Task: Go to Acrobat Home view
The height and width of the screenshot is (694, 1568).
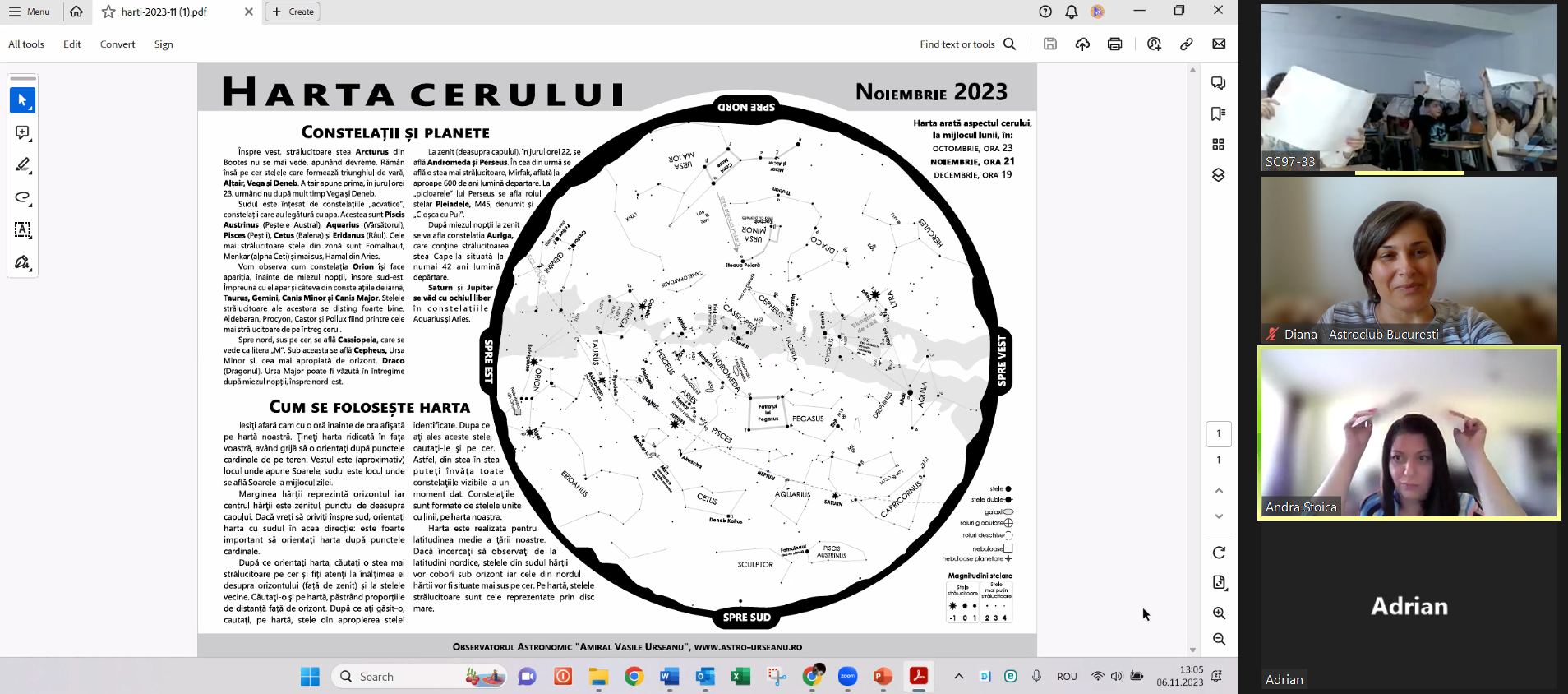Action: (76, 12)
